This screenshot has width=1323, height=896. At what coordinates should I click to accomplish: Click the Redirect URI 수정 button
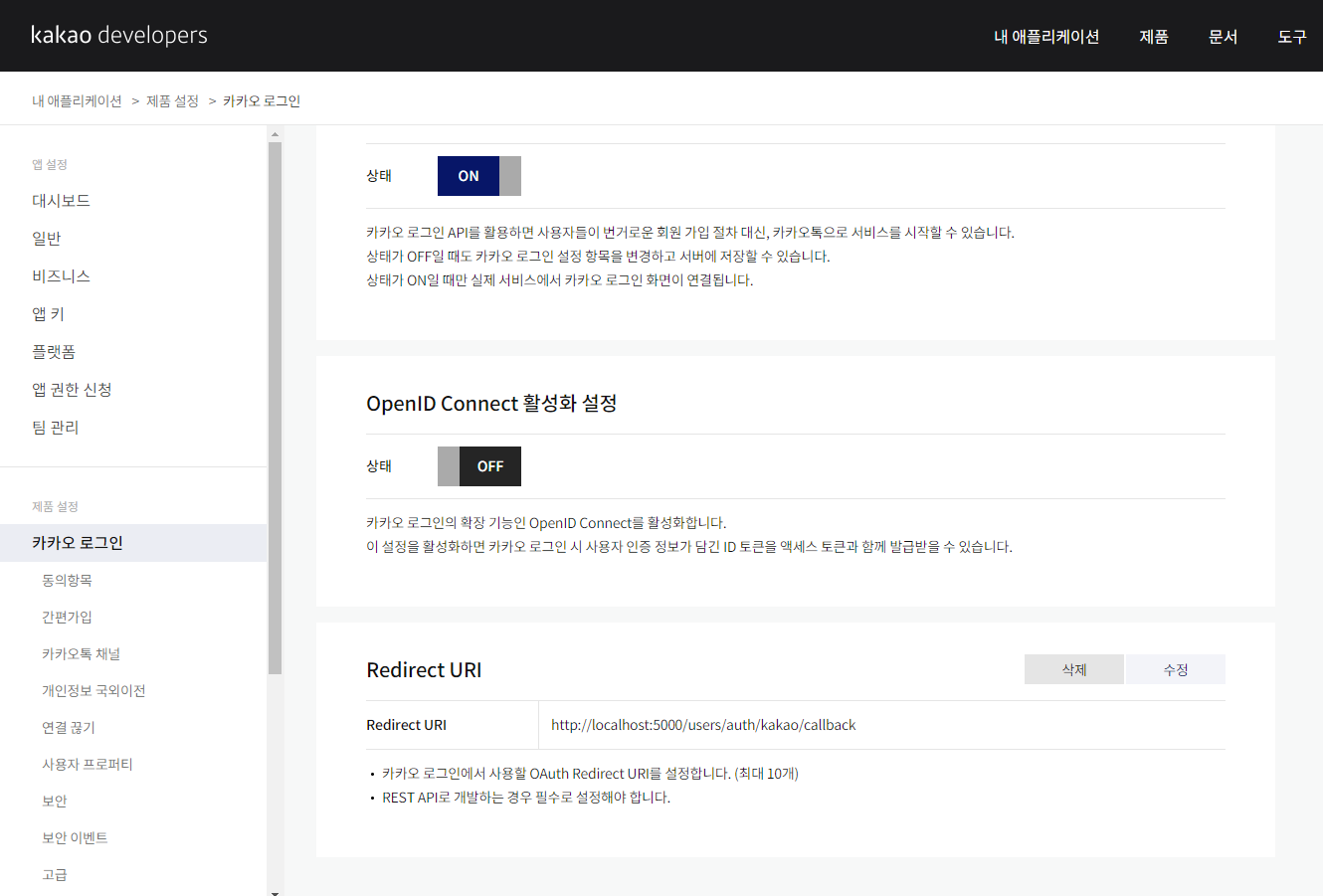1176,669
